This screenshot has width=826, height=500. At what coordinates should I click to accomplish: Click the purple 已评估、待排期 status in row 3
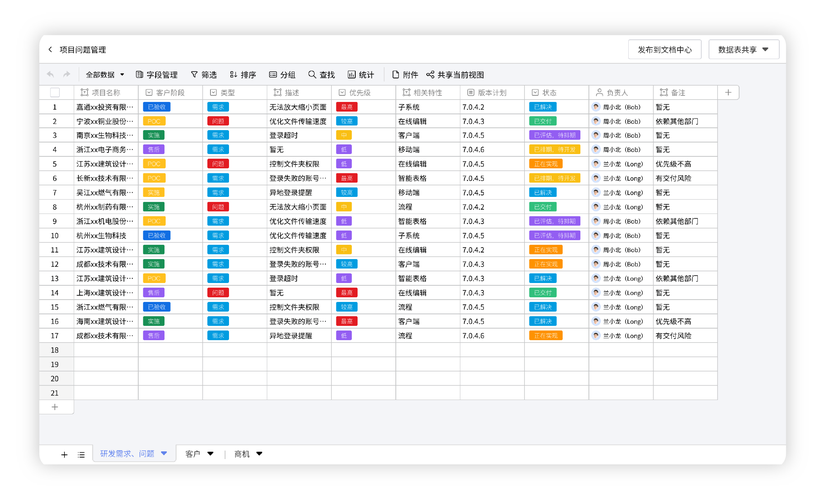click(554, 135)
